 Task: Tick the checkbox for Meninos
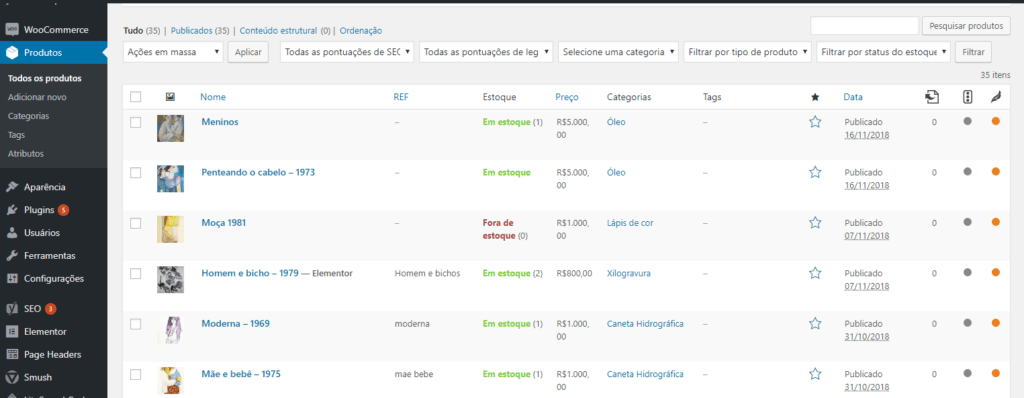coord(136,122)
